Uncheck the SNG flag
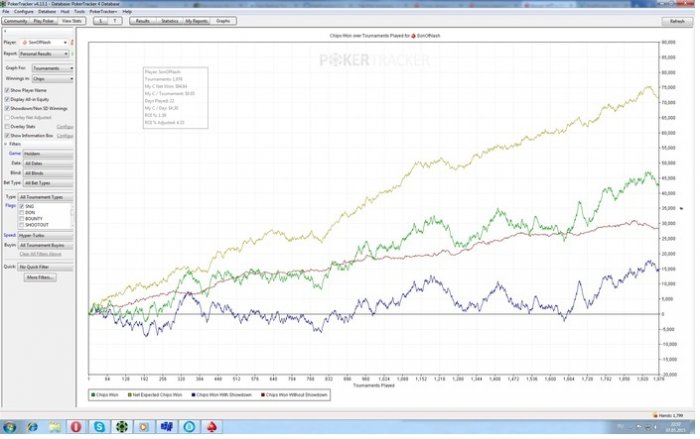Viewport: 700px width, 439px height. (x=21, y=206)
